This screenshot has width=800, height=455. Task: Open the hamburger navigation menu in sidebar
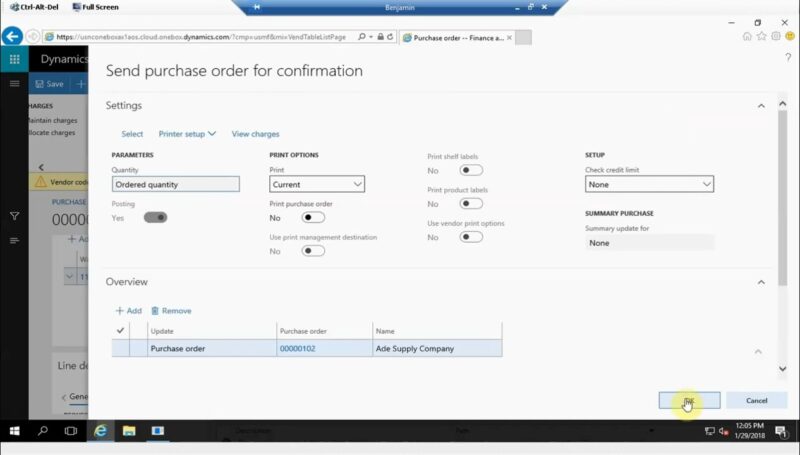click(14, 84)
